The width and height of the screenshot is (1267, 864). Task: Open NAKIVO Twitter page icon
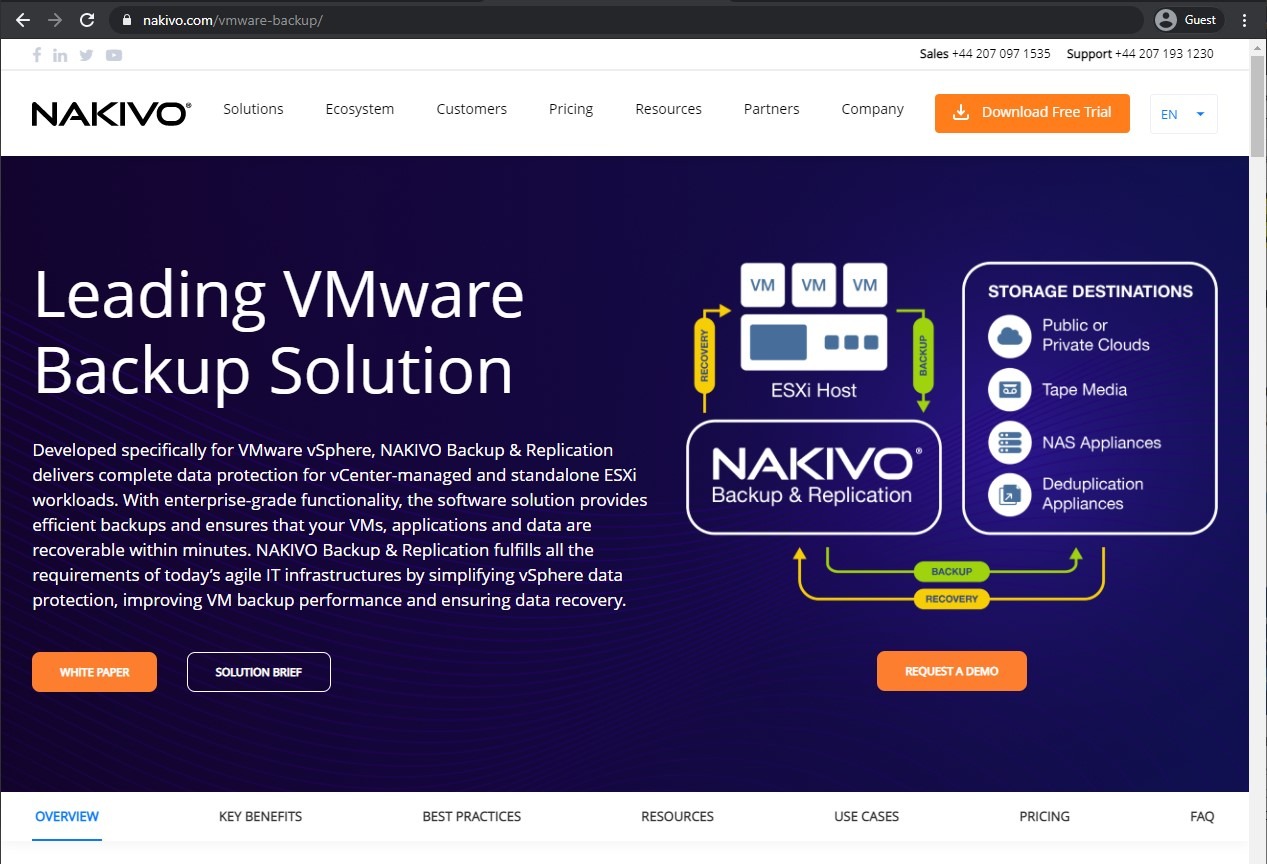pos(87,55)
